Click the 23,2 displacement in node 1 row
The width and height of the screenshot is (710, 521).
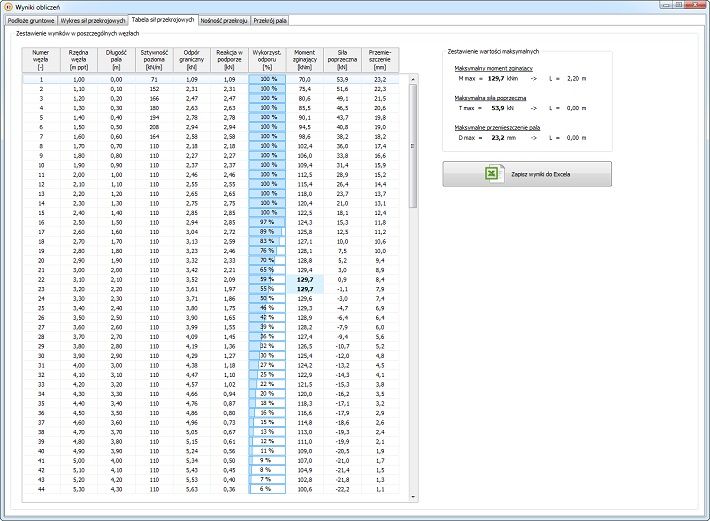[x=380, y=80]
